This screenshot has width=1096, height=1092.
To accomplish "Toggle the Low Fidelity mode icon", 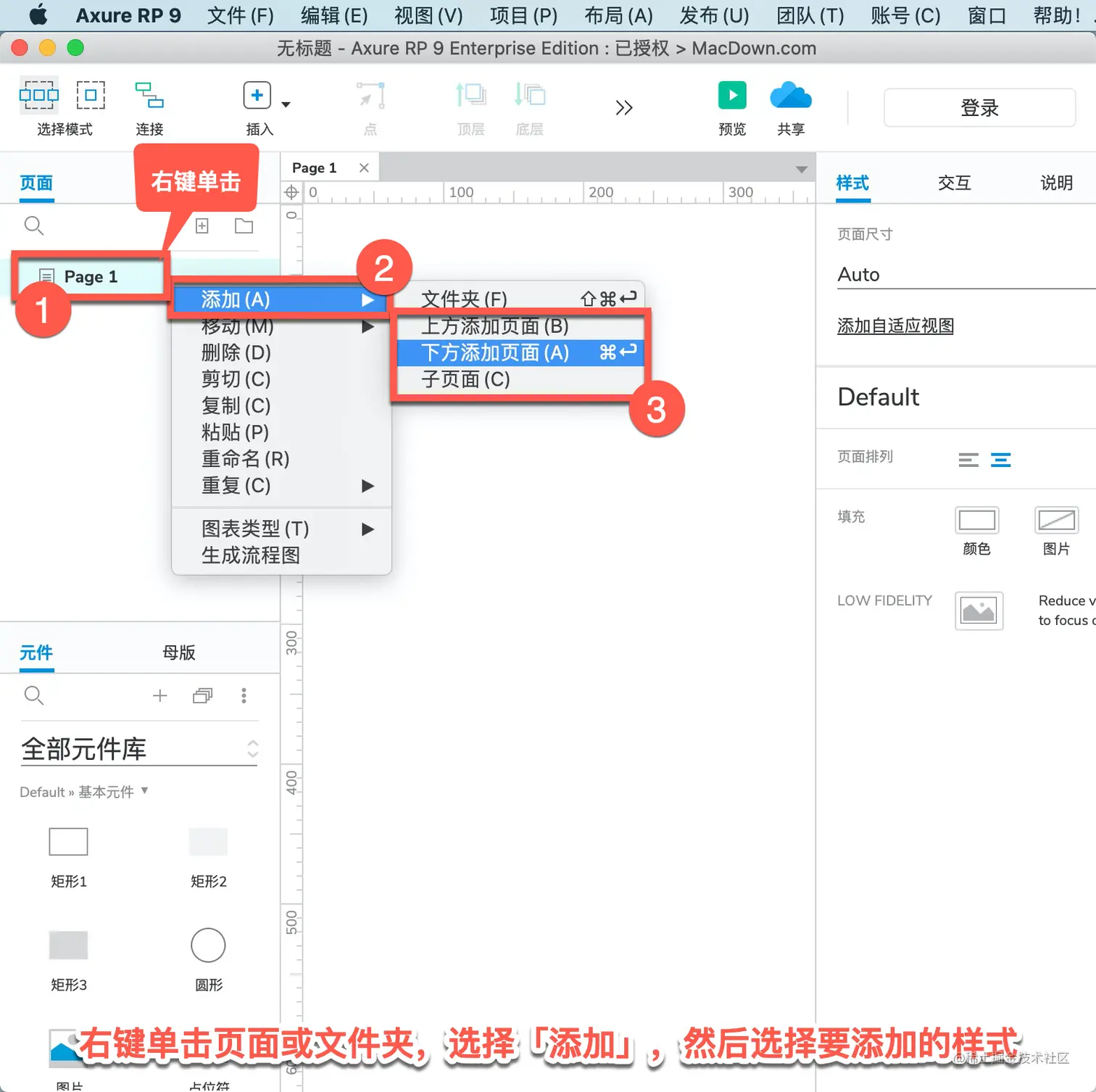I will click(x=979, y=611).
